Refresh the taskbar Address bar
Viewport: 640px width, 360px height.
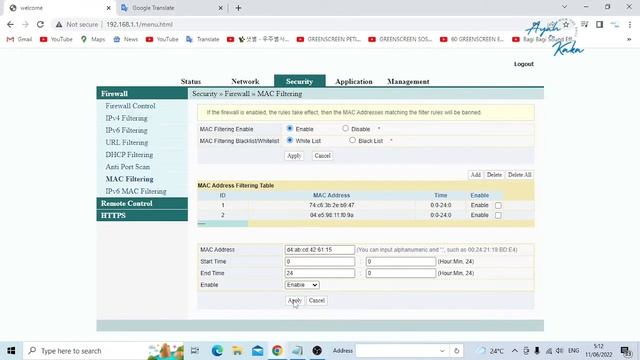coord(456,351)
